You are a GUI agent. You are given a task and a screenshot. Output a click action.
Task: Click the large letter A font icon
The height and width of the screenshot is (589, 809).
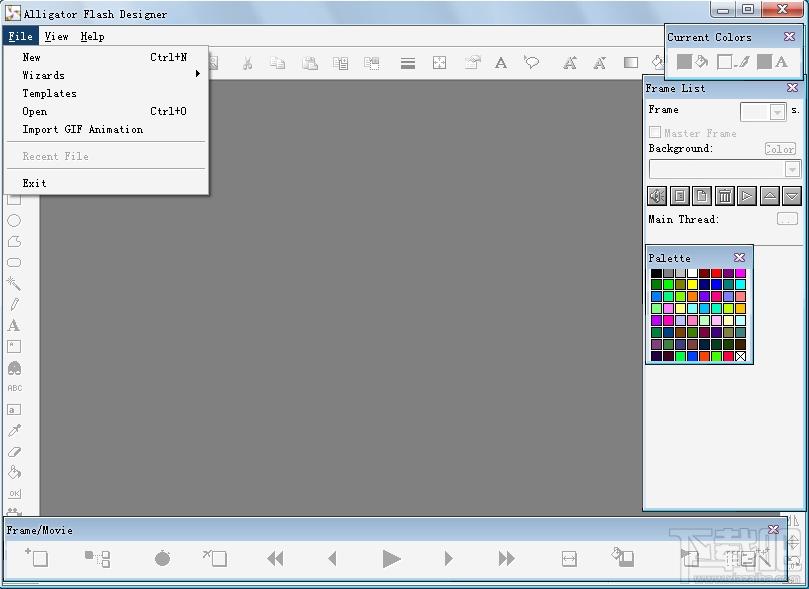[x=500, y=63]
